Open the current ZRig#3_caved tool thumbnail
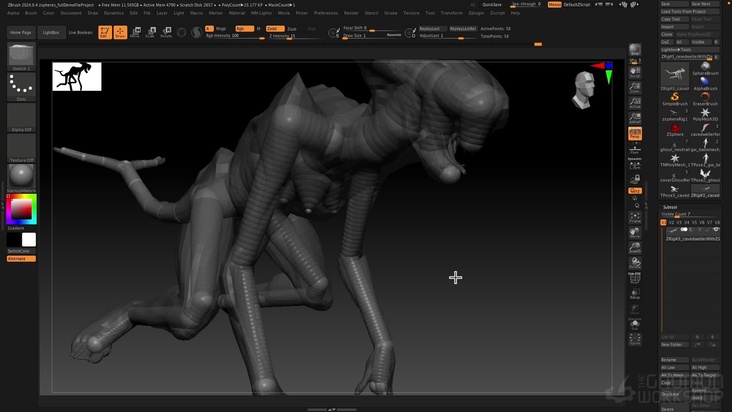The width and height of the screenshot is (732, 412). click(x=675, y=77)
